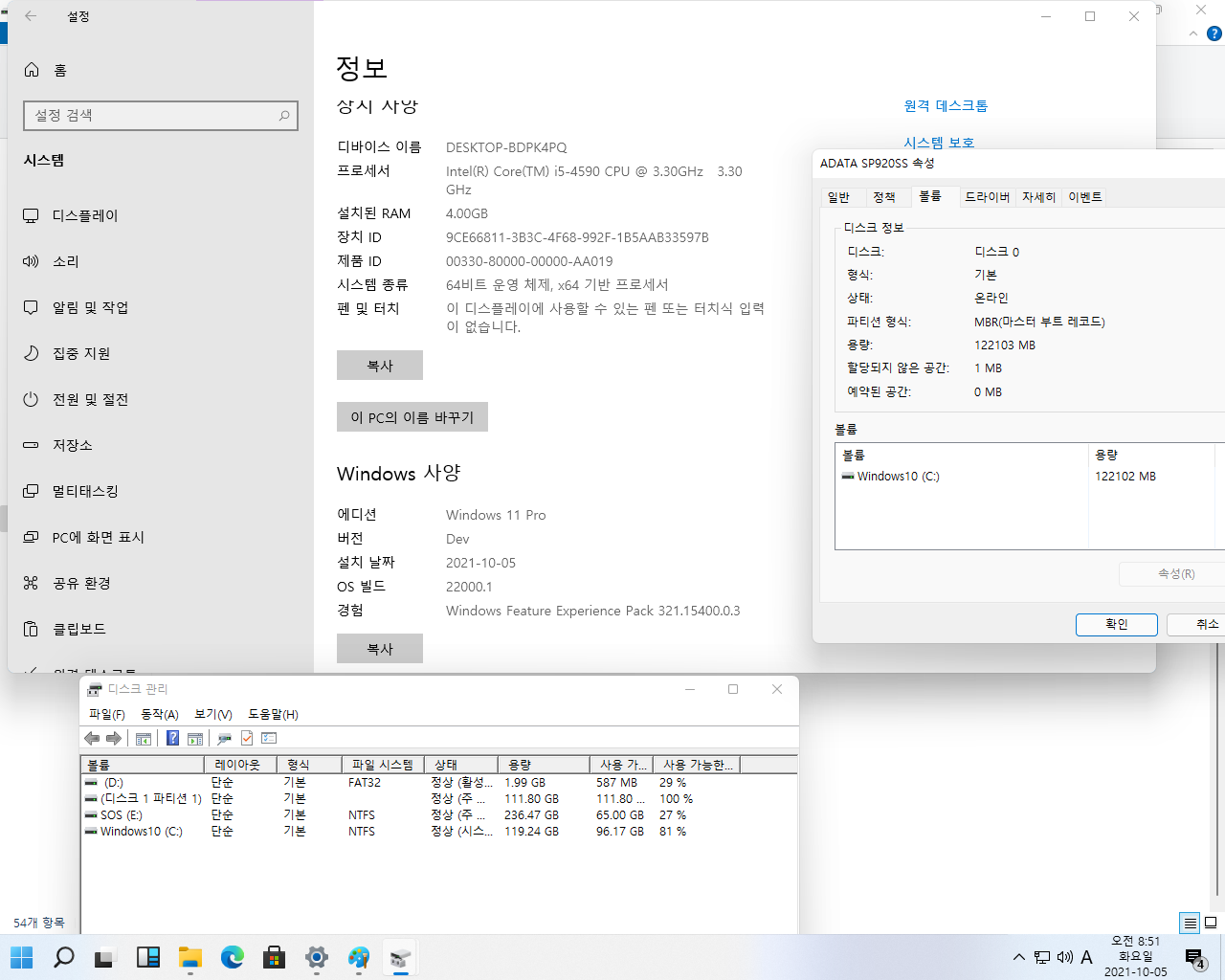Click 확인 in ADATA properties dialog
The image size is (1225, 980).
1117,625
